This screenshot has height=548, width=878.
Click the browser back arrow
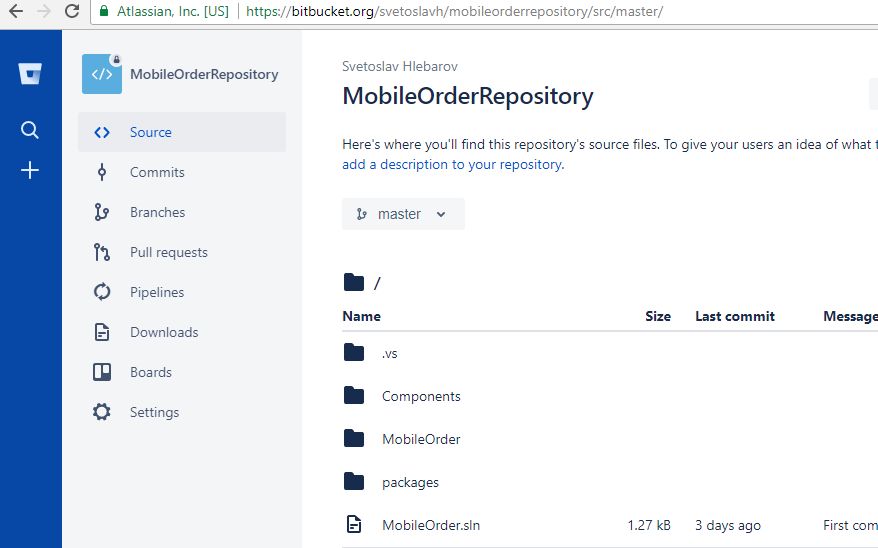[x=16, y=11]
